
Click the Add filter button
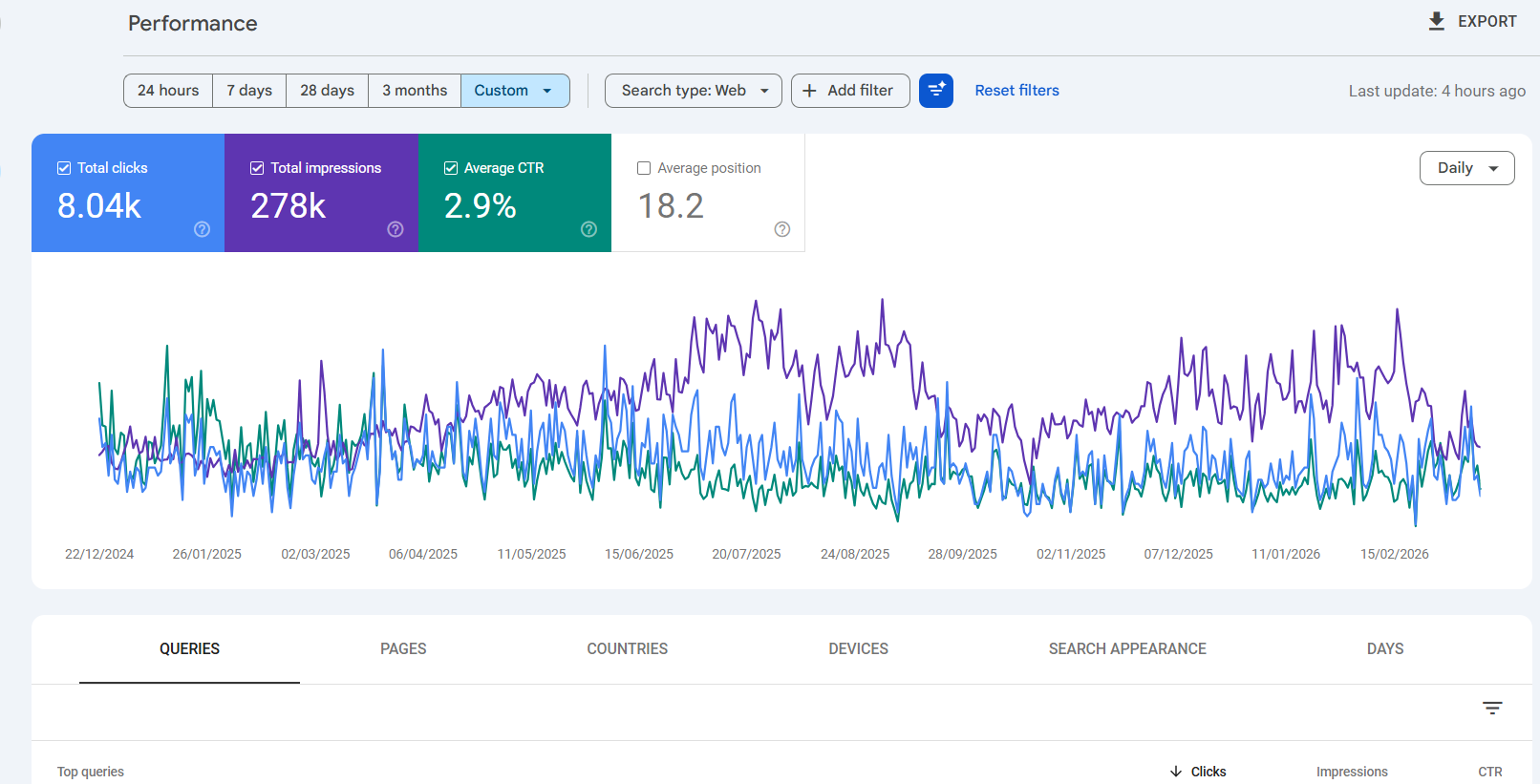849,91
